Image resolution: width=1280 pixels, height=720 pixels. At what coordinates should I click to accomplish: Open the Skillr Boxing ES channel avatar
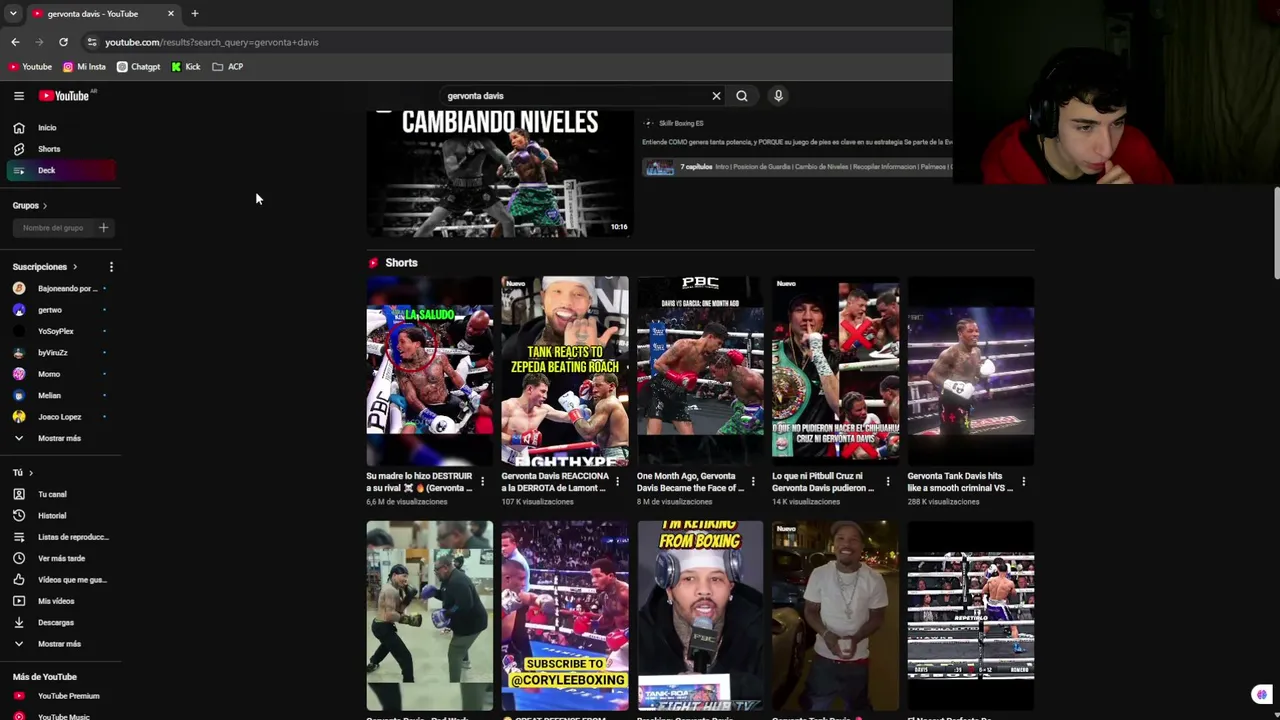tap(648, 123)
